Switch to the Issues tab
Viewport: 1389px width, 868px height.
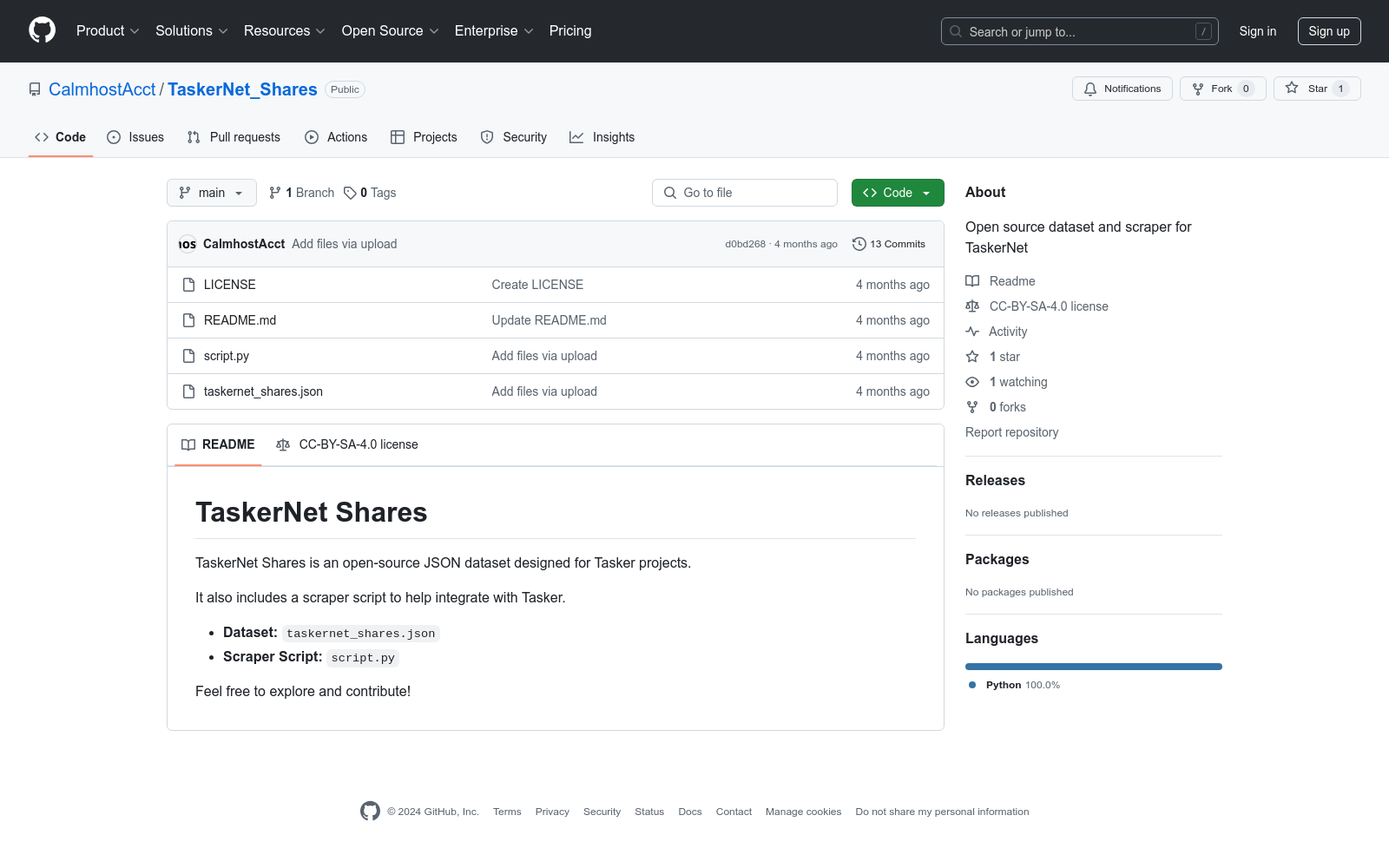click(x=135, y=137)
